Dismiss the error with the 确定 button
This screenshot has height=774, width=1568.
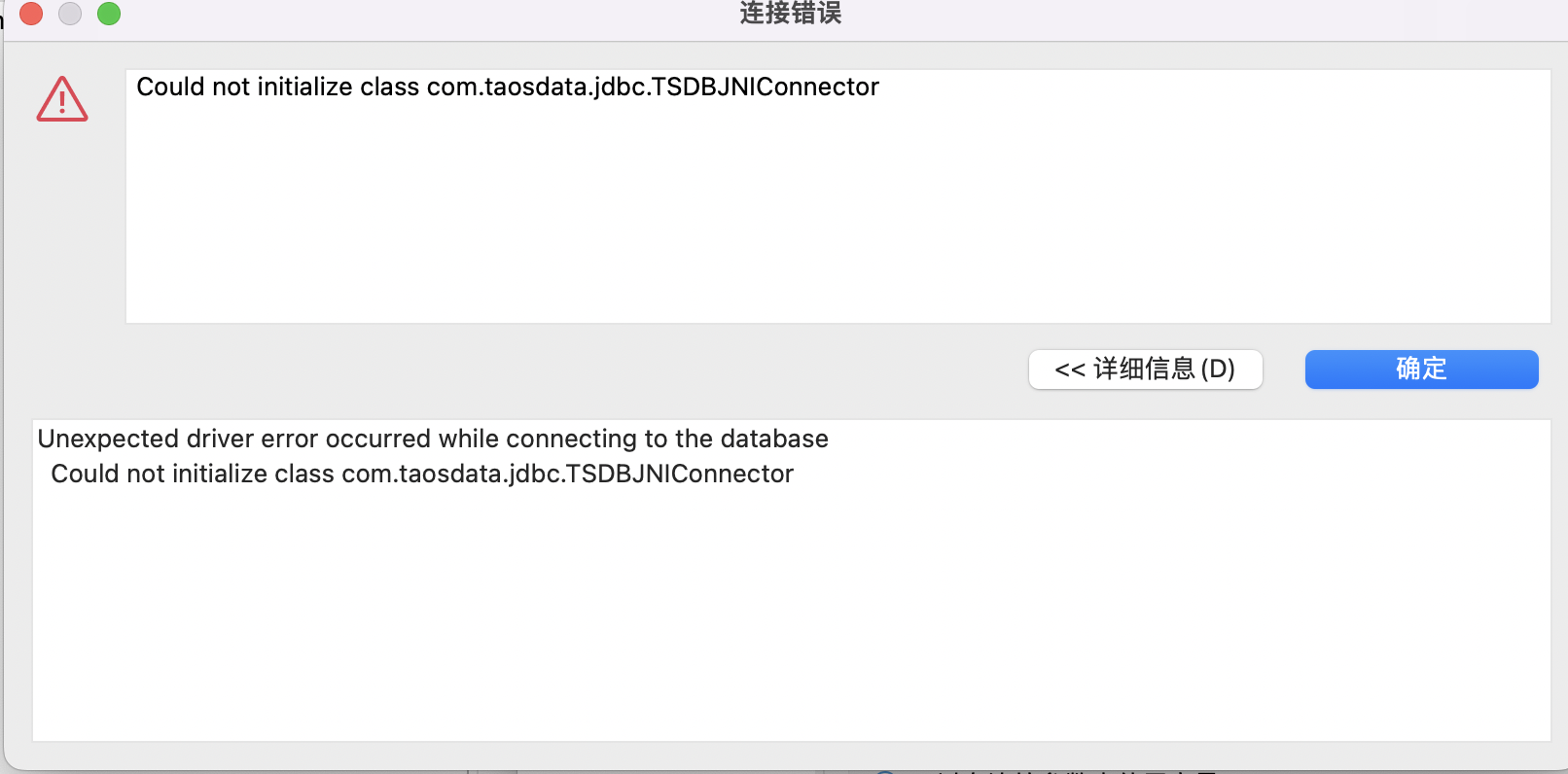click(1421, 369)
